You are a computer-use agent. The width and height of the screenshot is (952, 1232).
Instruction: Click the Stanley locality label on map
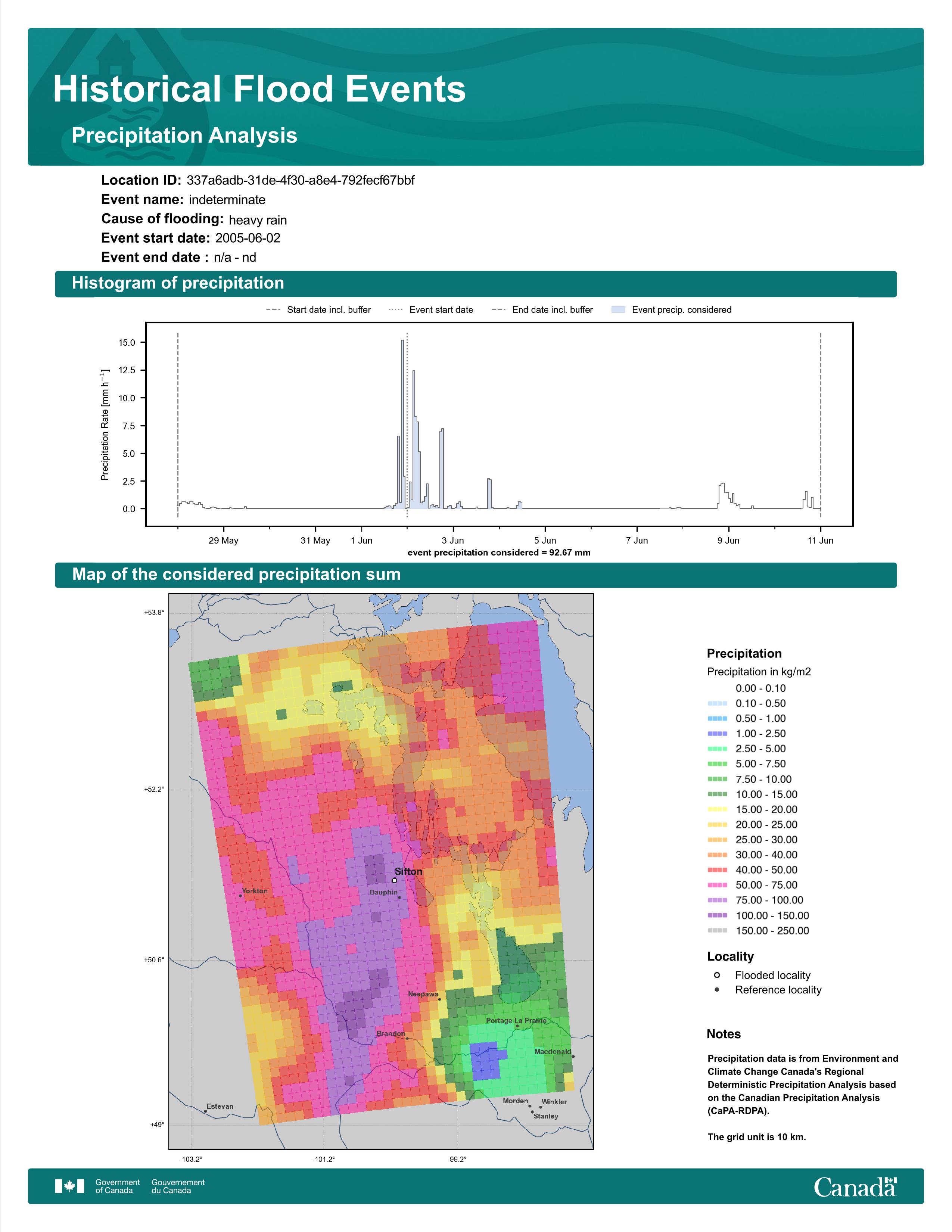click(x=546, y=1116)
